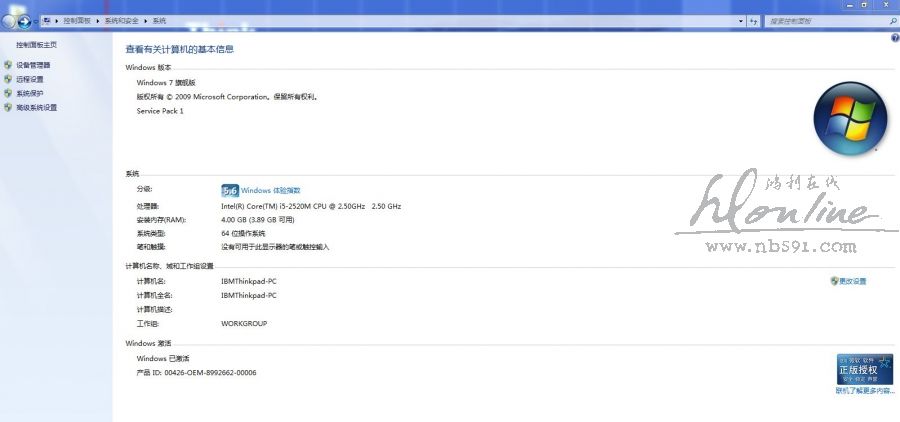Select the 系统和安全 breadcrumb segment
This screenshot has height=422, width=900.
[124, 20]
